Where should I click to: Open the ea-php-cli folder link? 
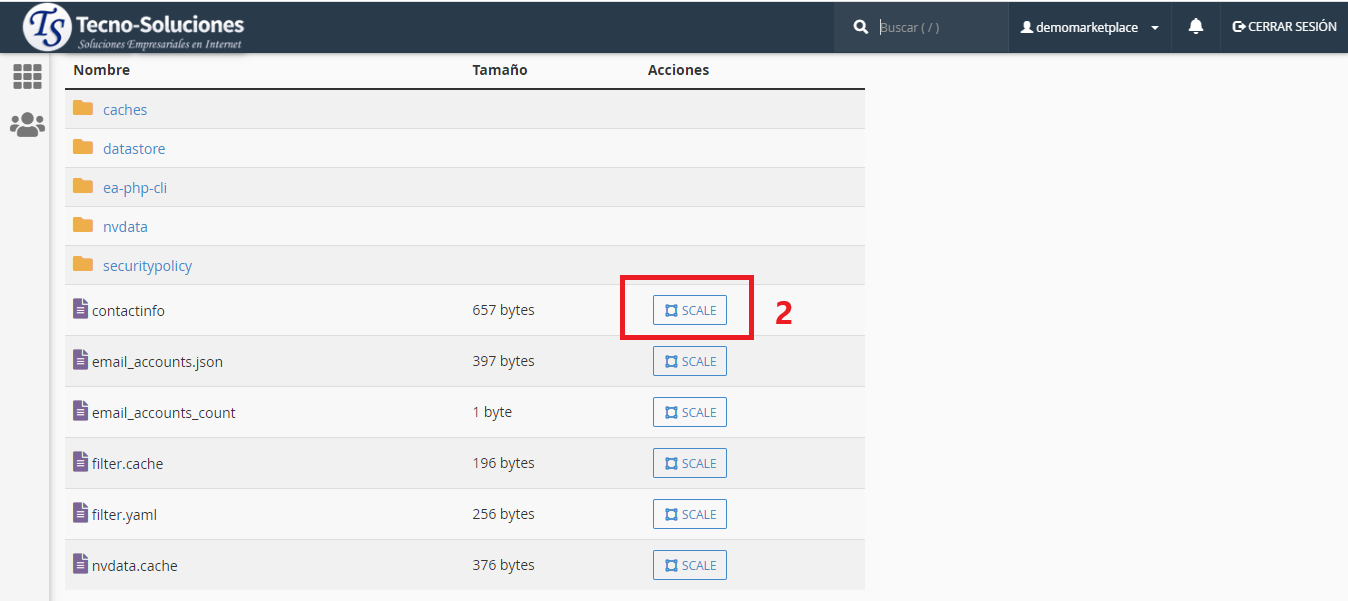click(135, 188)
